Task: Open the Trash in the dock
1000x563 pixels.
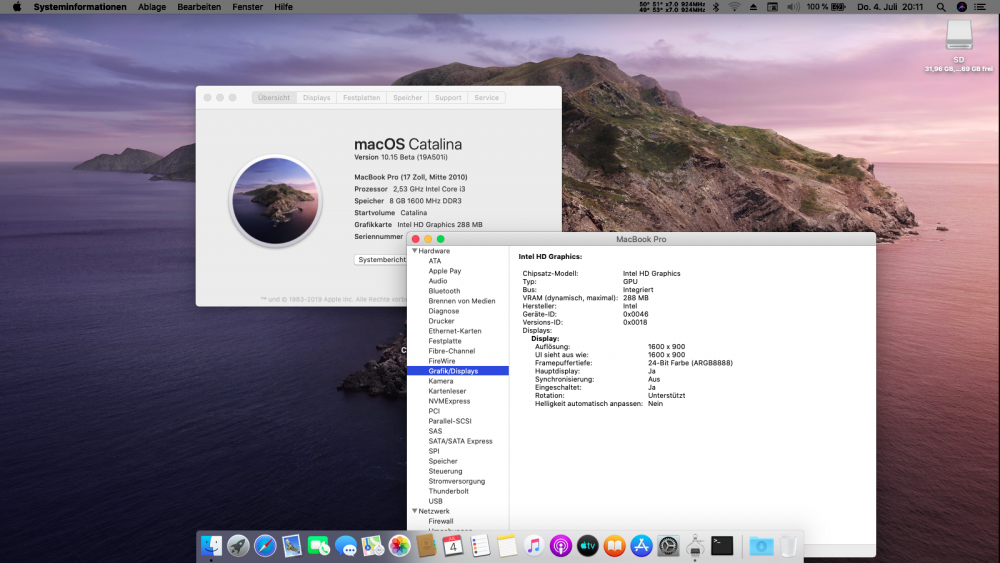Action: click(788, 546)
